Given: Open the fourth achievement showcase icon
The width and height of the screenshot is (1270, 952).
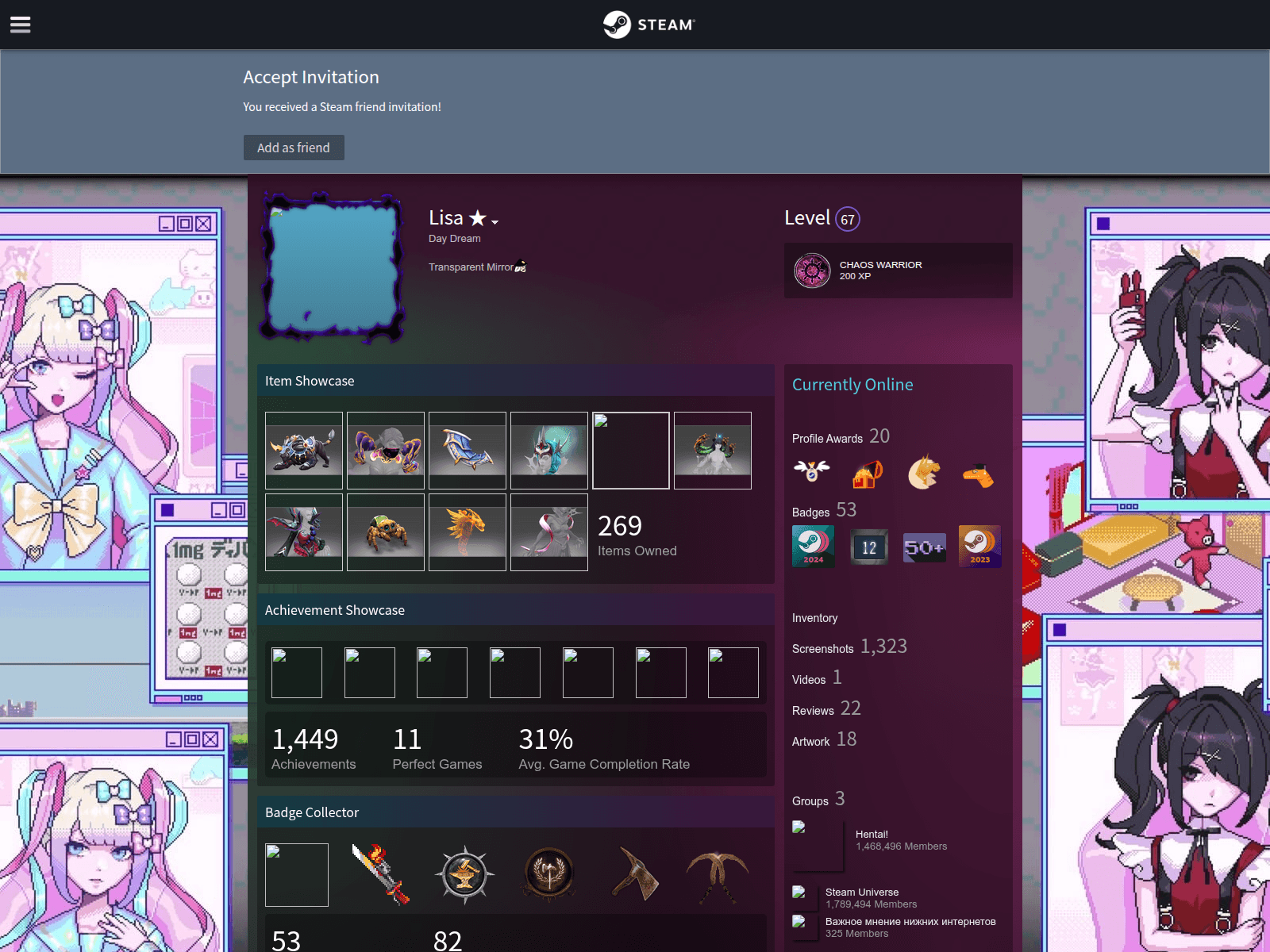Looking at the screenshot, I should click(x=515, y=673).
